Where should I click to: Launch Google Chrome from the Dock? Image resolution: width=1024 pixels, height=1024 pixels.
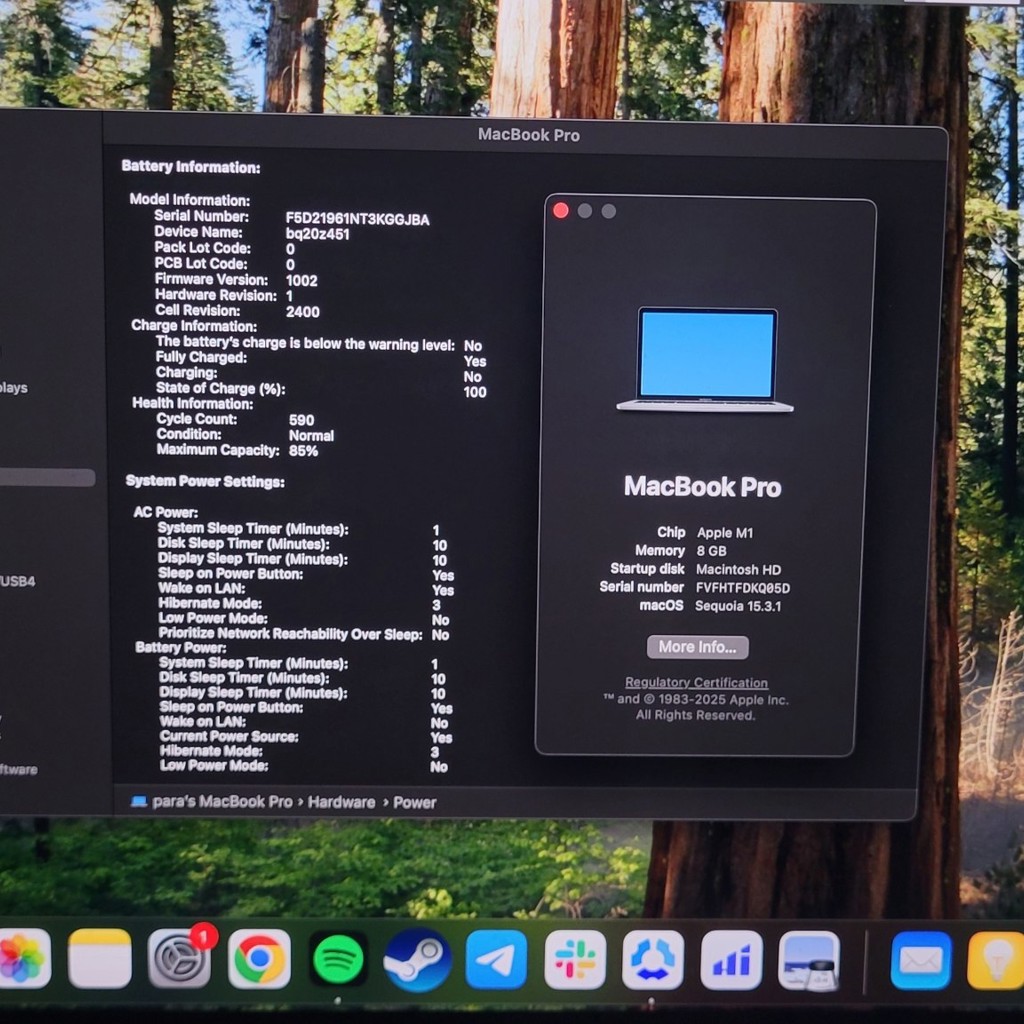click(259, 959)
